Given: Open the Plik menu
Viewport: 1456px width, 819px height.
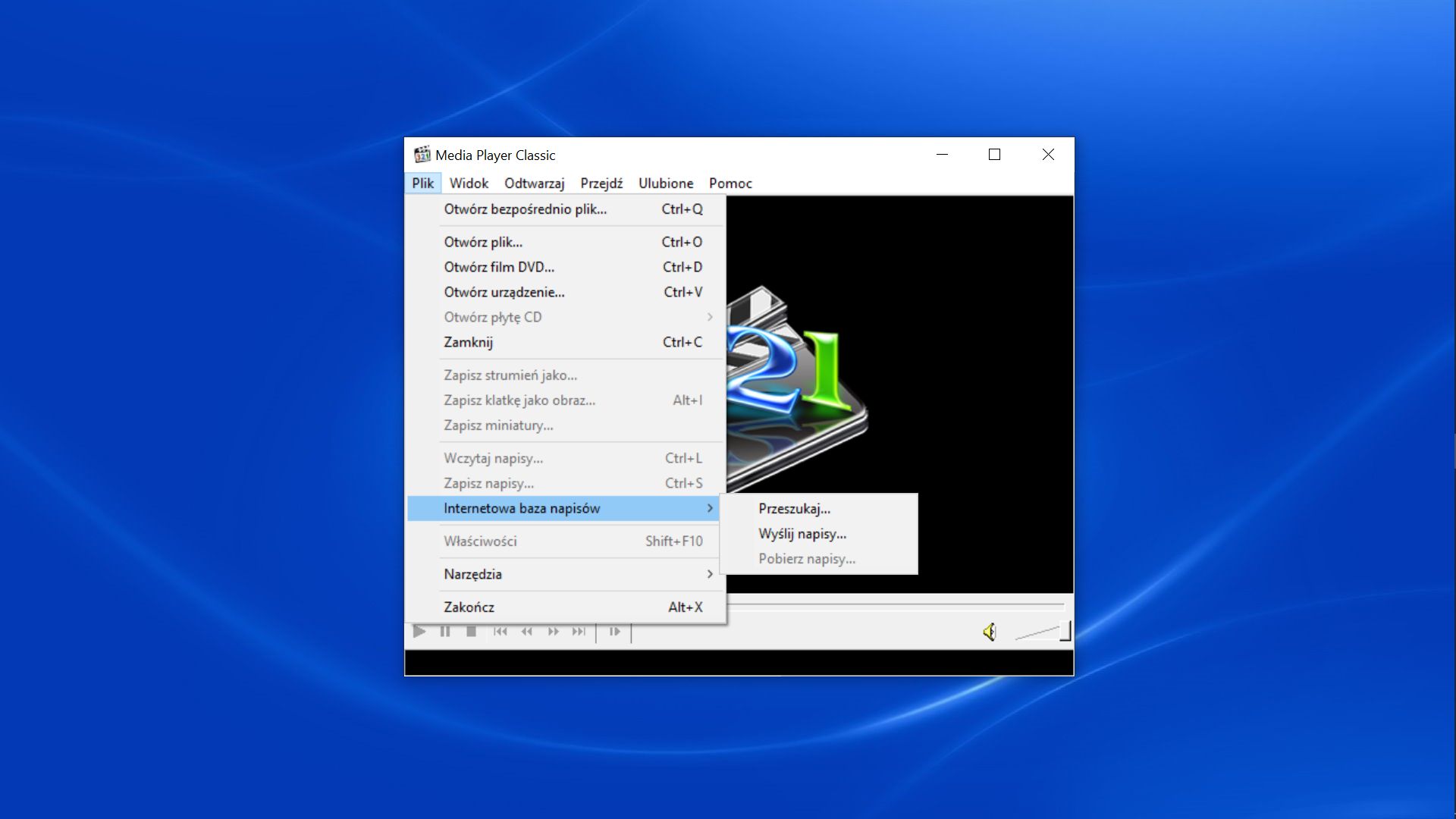Looking at the screenshot, I should pyautogui.click(x=423, y=184).
